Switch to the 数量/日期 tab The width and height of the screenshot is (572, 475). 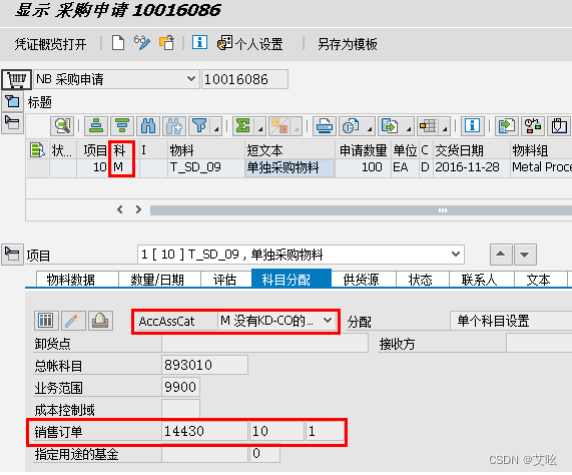point(160,279)
